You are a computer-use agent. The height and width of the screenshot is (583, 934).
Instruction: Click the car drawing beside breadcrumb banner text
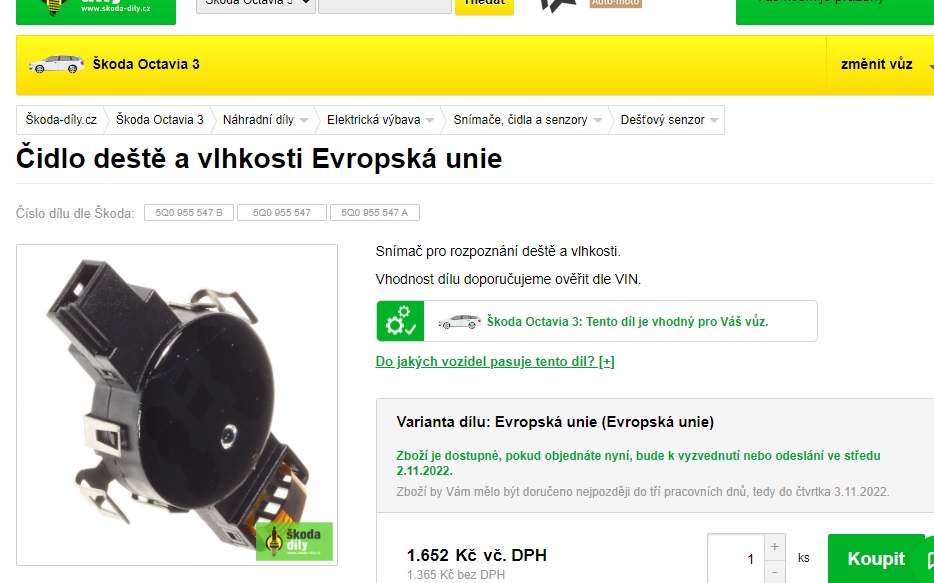pyautogui.click(x=58, y=64)
